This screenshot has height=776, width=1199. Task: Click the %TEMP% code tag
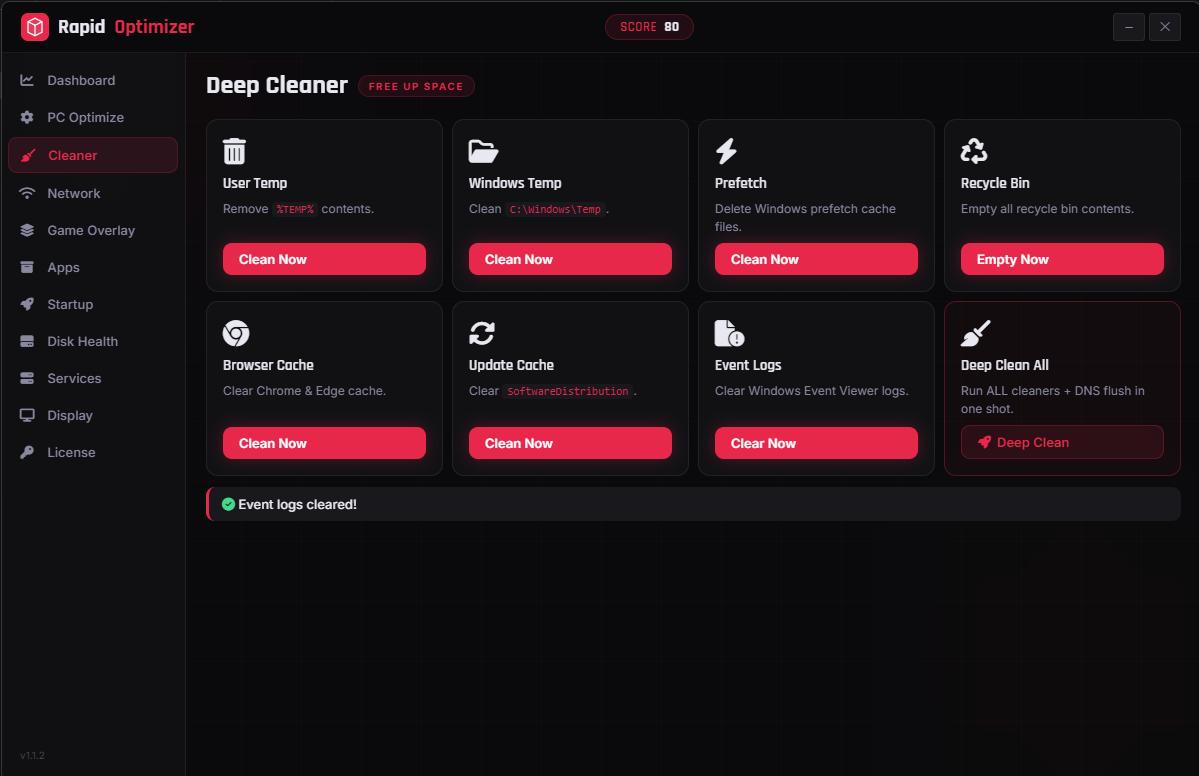[x=295, y=209]
